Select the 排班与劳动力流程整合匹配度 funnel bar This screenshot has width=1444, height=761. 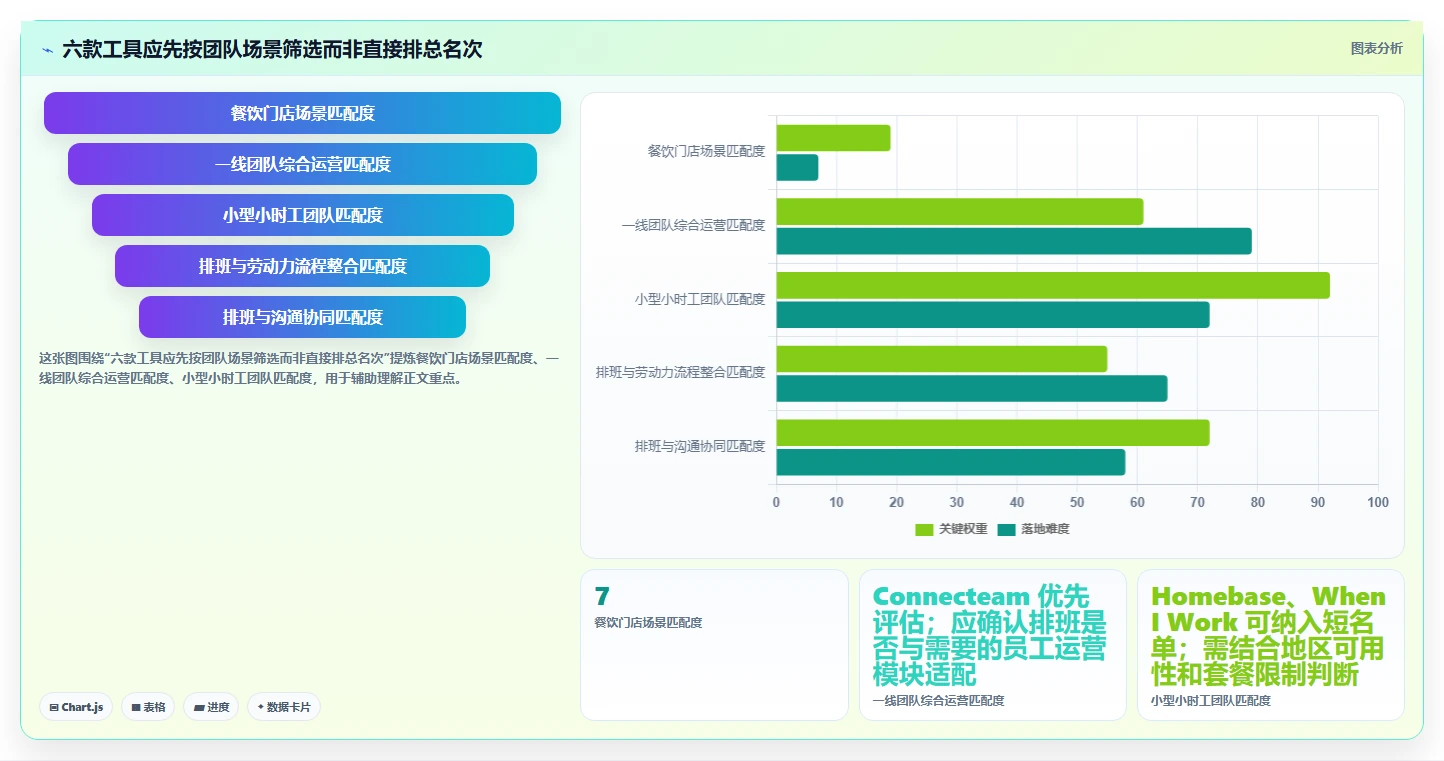302,266
